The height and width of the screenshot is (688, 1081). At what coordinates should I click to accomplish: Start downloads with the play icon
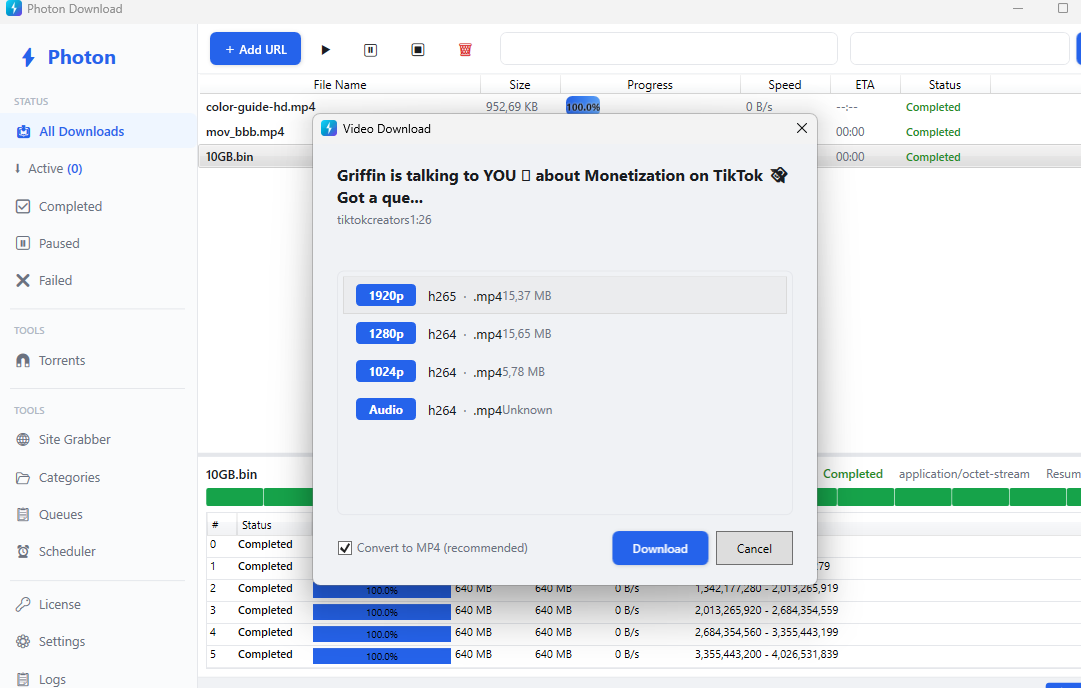325,50
